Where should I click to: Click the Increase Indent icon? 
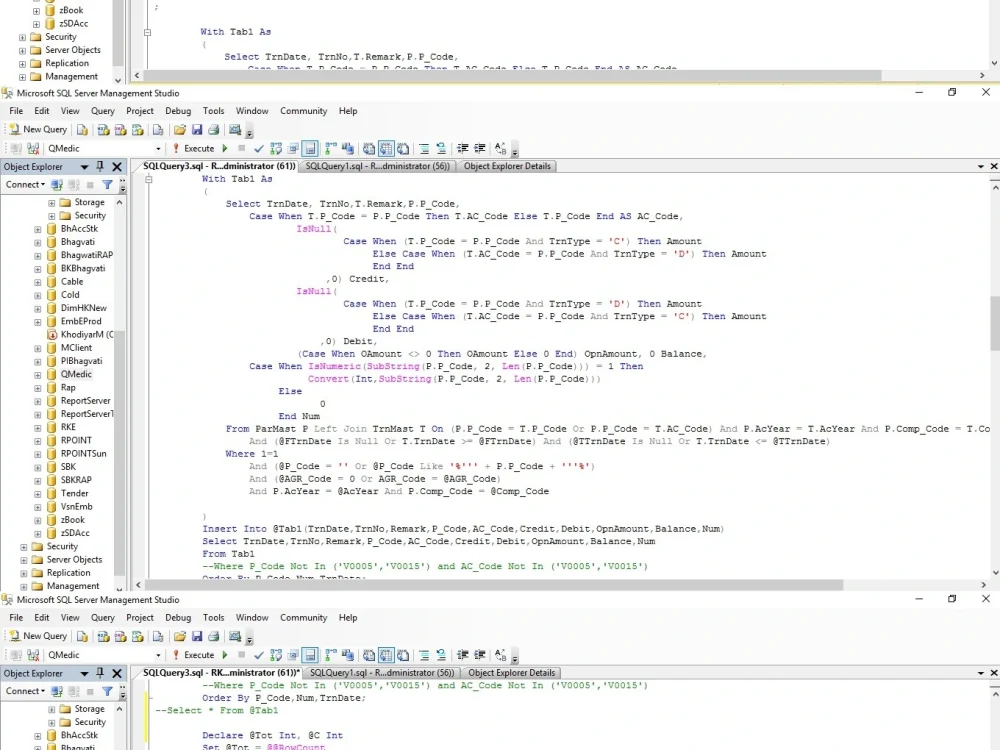(479, 147)
